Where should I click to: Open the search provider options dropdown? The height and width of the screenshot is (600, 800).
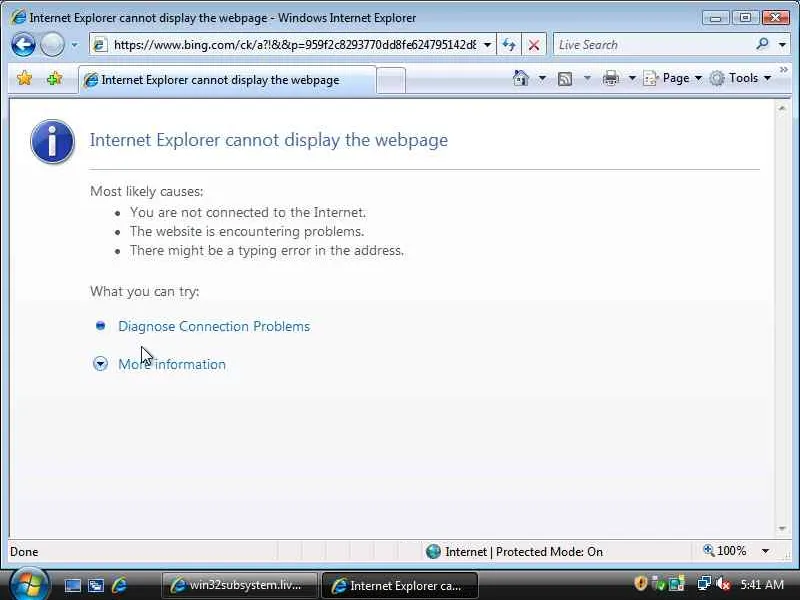tap(782, 45)
